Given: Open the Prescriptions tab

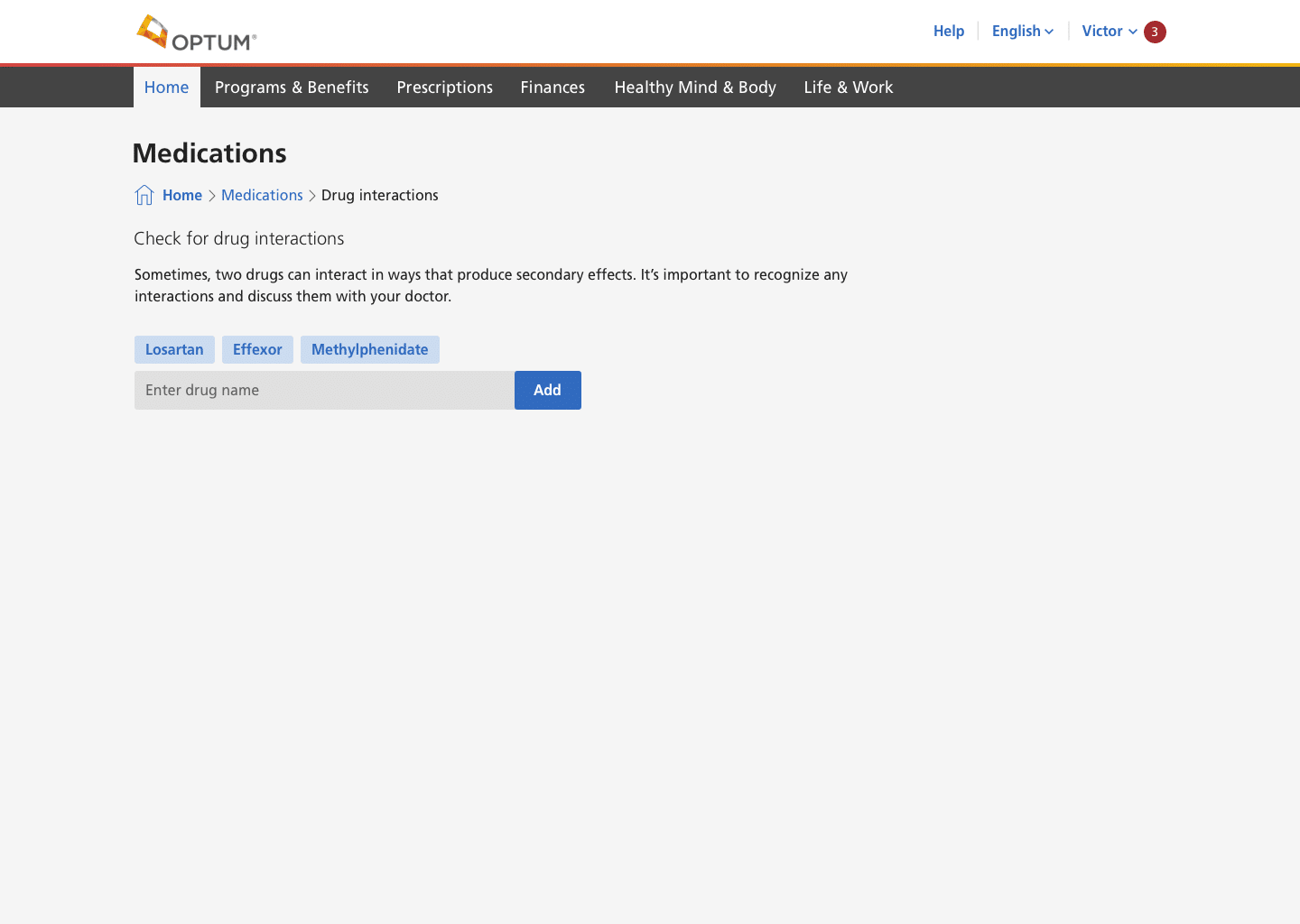Looking at the screenshot, I should click(x=444, y=88).
